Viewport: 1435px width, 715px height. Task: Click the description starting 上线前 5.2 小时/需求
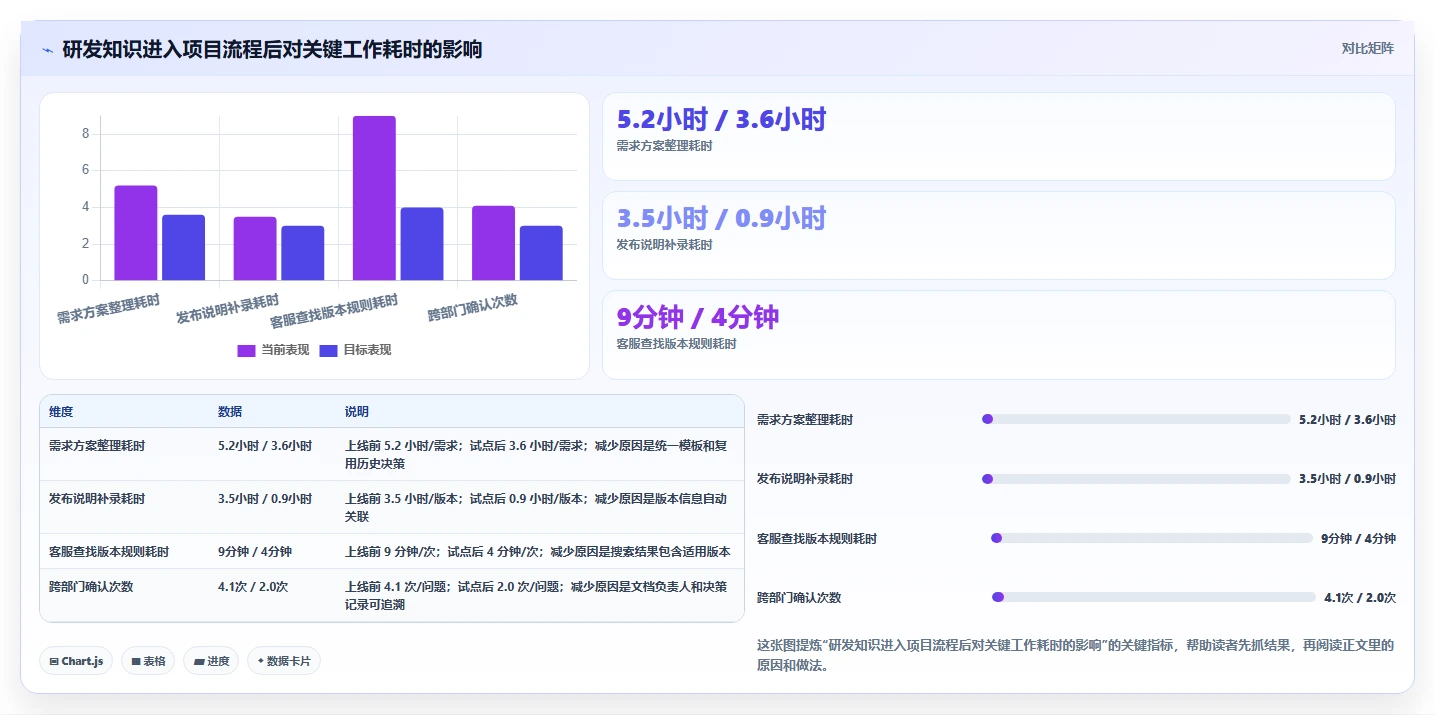536,455
